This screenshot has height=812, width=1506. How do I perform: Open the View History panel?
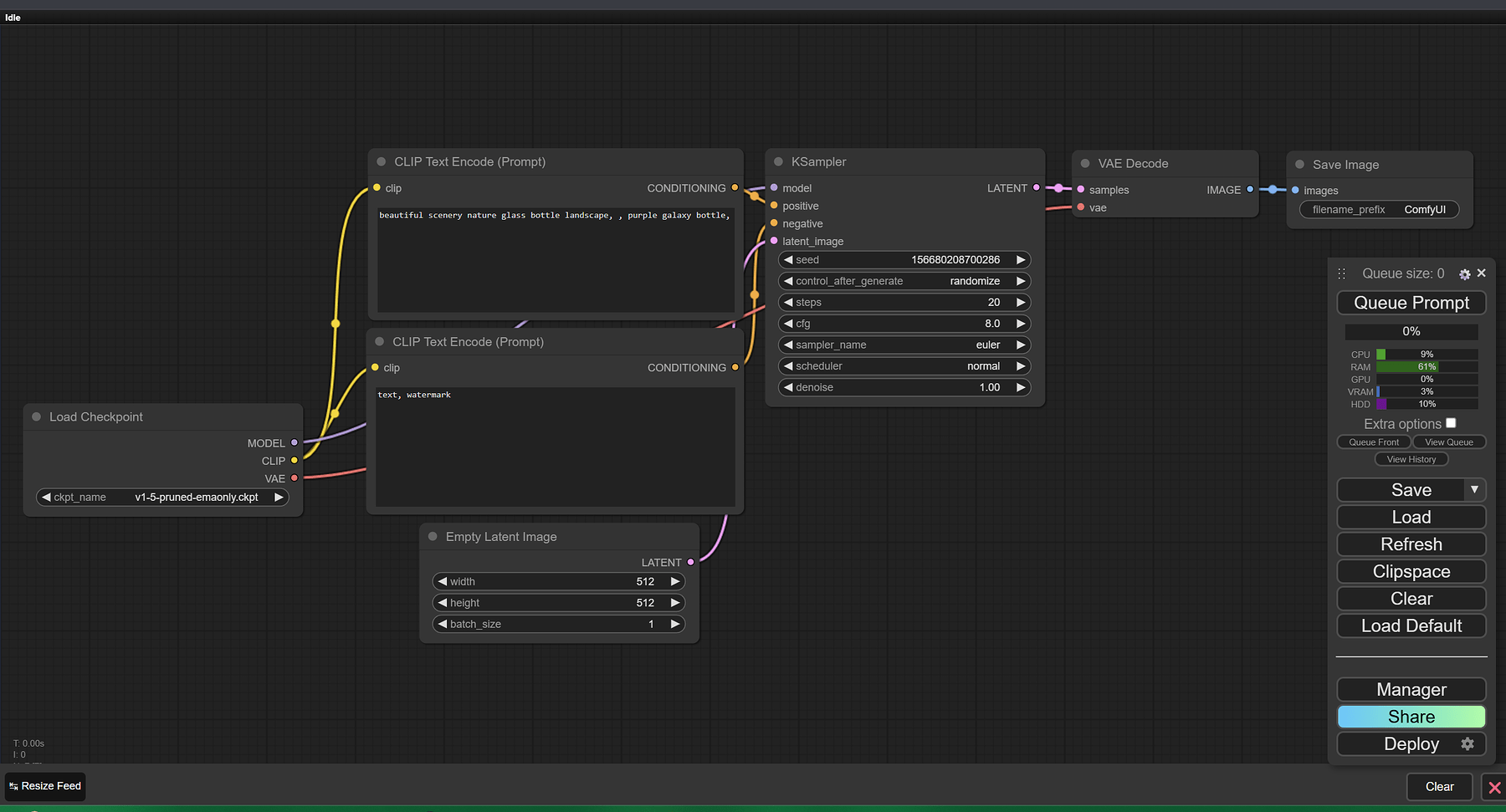(1411, 459)
